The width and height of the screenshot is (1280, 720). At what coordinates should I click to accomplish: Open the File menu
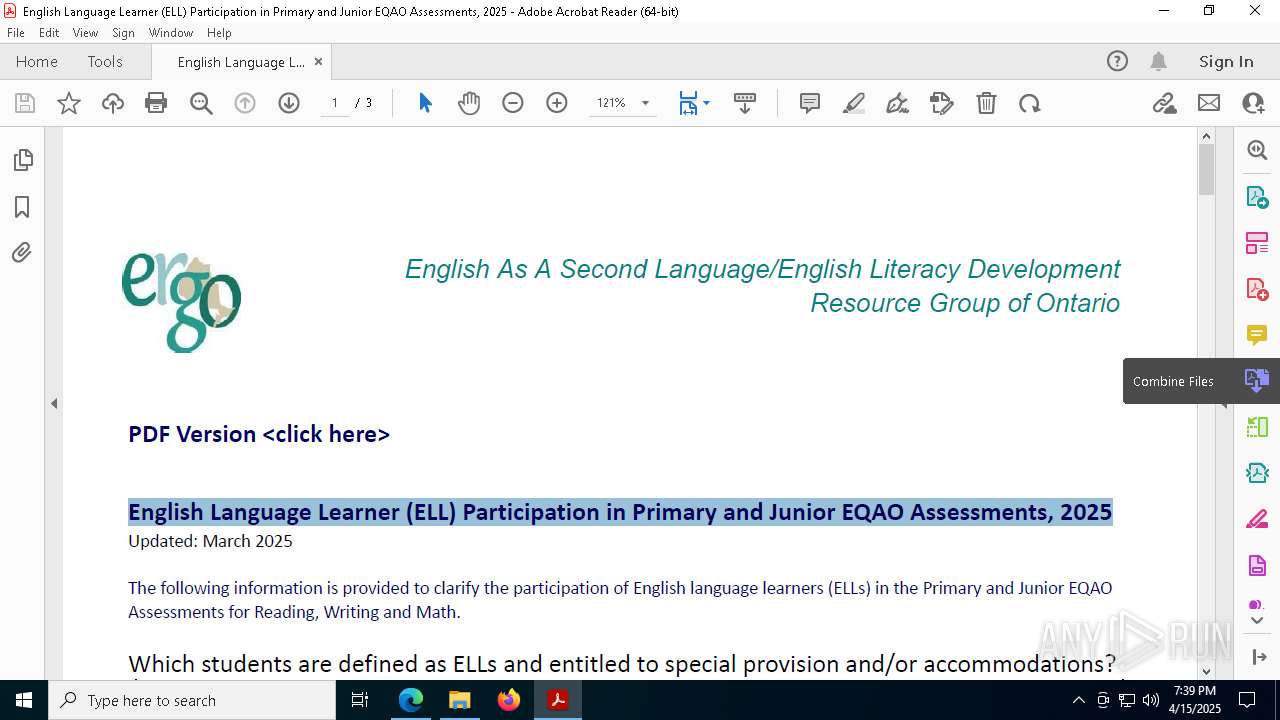click(16, 33)
